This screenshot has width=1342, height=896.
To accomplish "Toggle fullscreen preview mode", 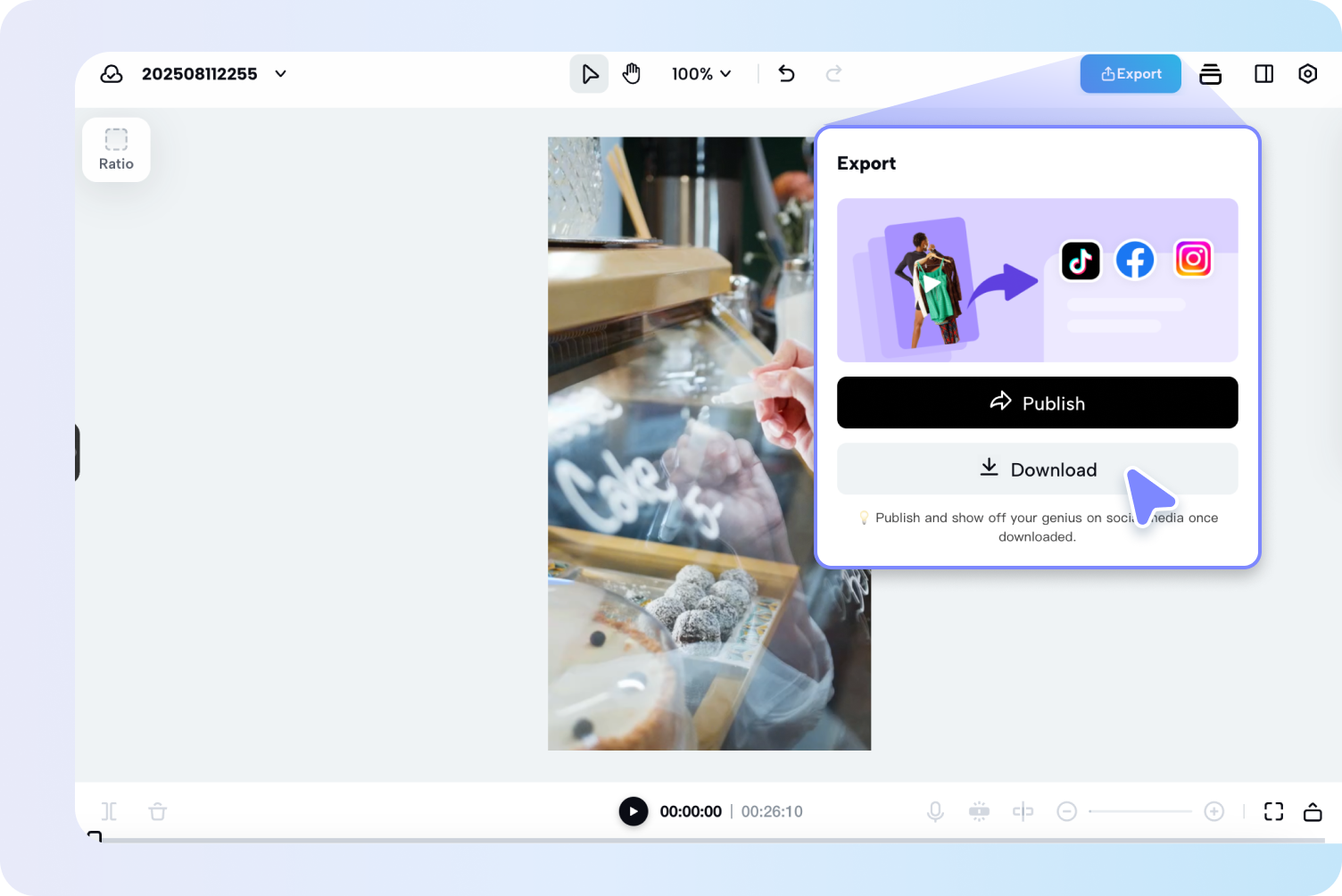I will (x=1273, y=811).
